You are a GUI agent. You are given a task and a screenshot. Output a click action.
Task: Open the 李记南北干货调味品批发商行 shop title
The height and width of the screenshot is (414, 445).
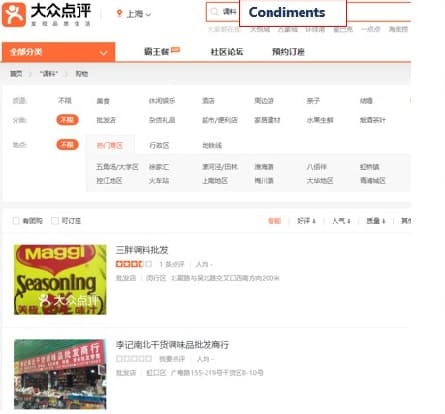coord(172,345)
